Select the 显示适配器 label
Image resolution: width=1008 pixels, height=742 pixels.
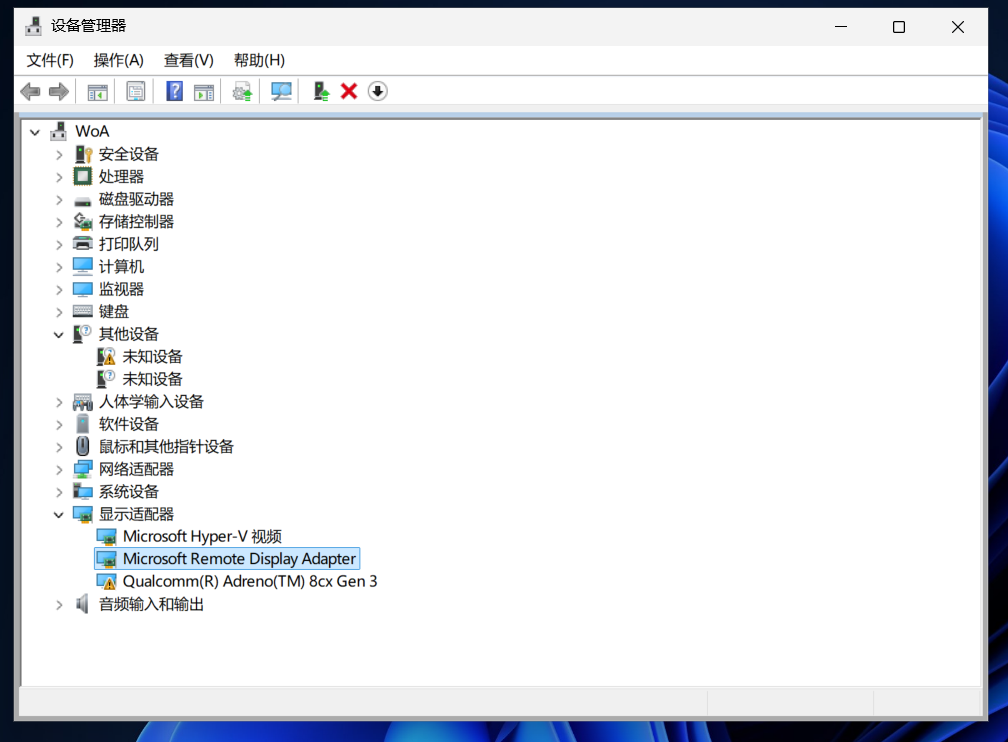pos(136,514)
